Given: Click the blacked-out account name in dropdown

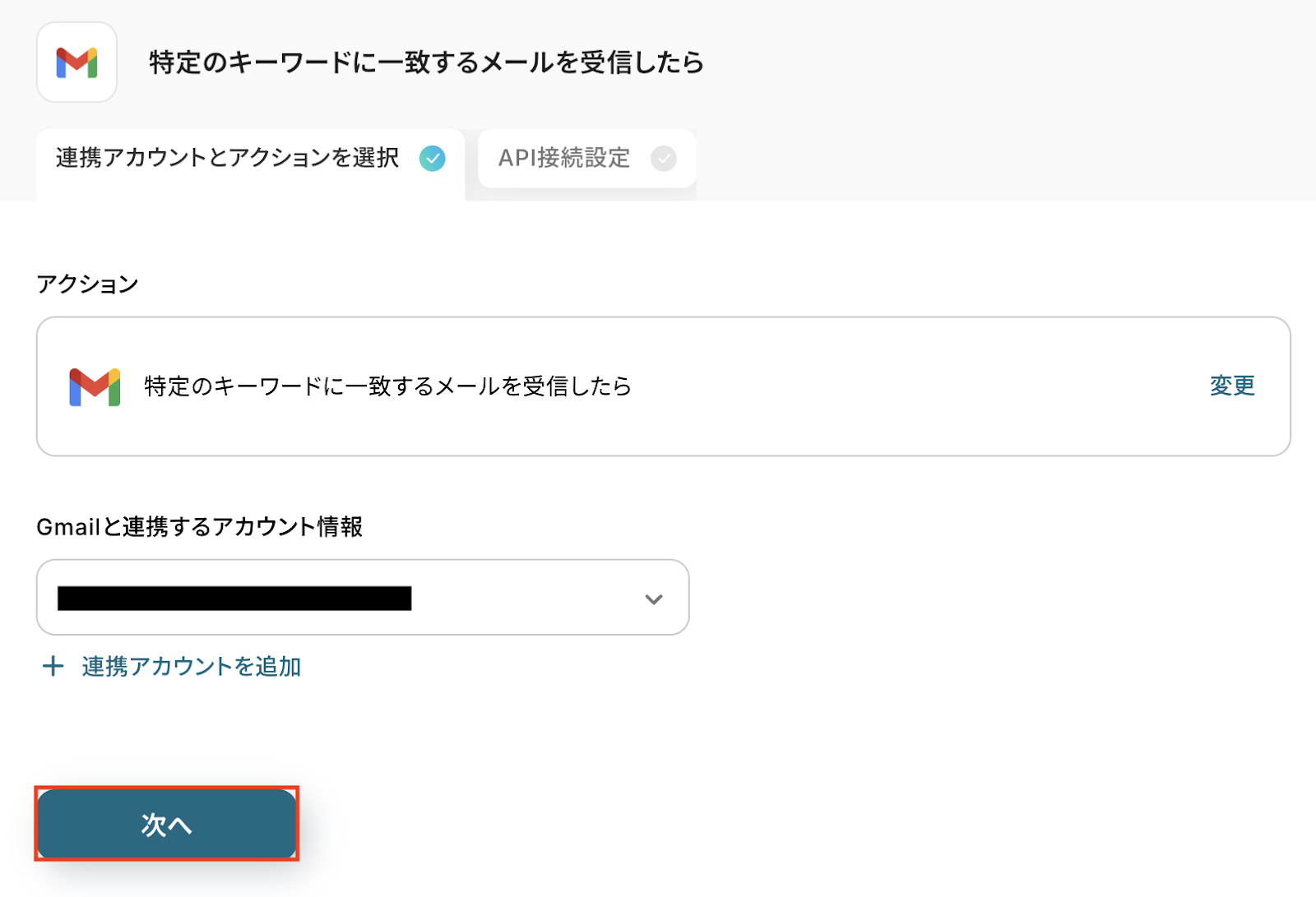Looking at the screenshot, I should 234,599.
